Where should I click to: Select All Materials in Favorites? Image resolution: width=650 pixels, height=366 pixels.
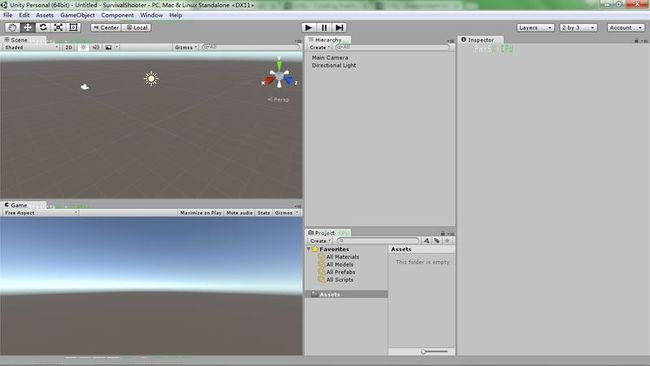pos(342,257)
